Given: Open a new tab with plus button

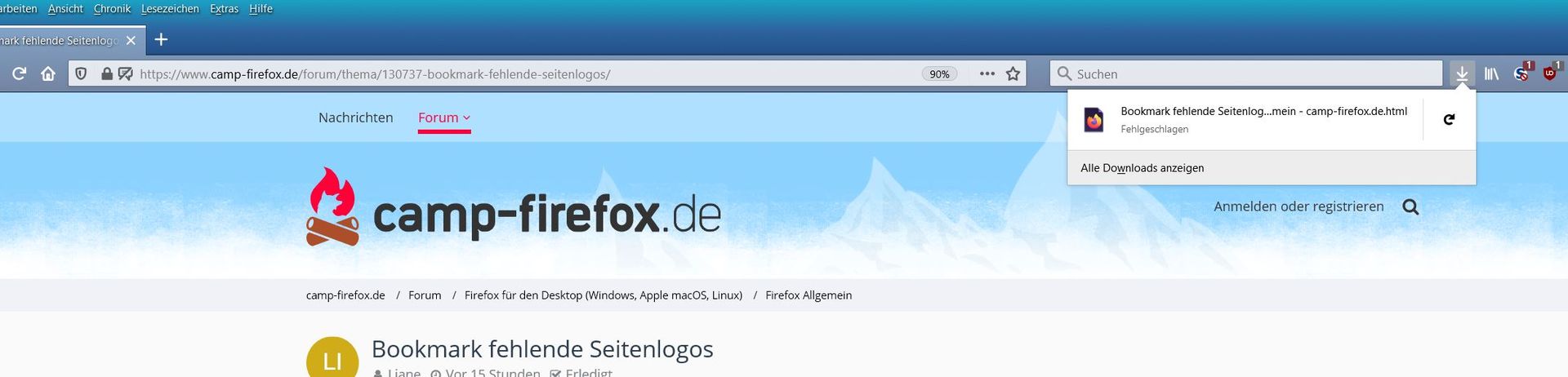Looking at the screenshot, I should coord(161,39).
